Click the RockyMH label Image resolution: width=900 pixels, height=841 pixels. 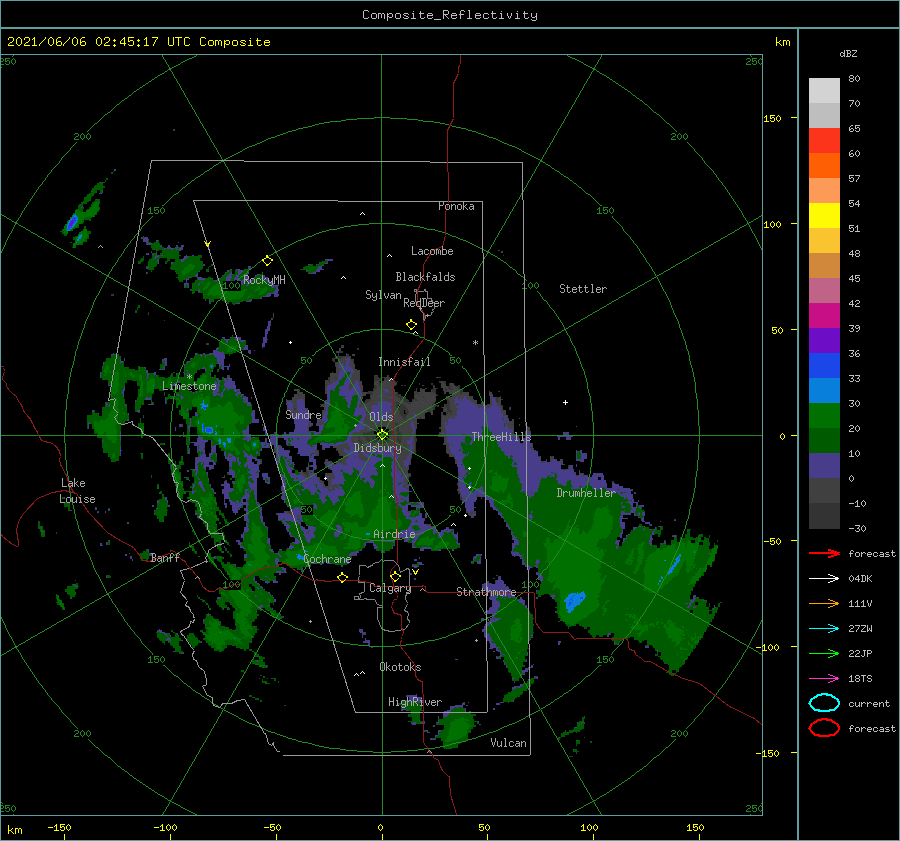pos(264,280)
